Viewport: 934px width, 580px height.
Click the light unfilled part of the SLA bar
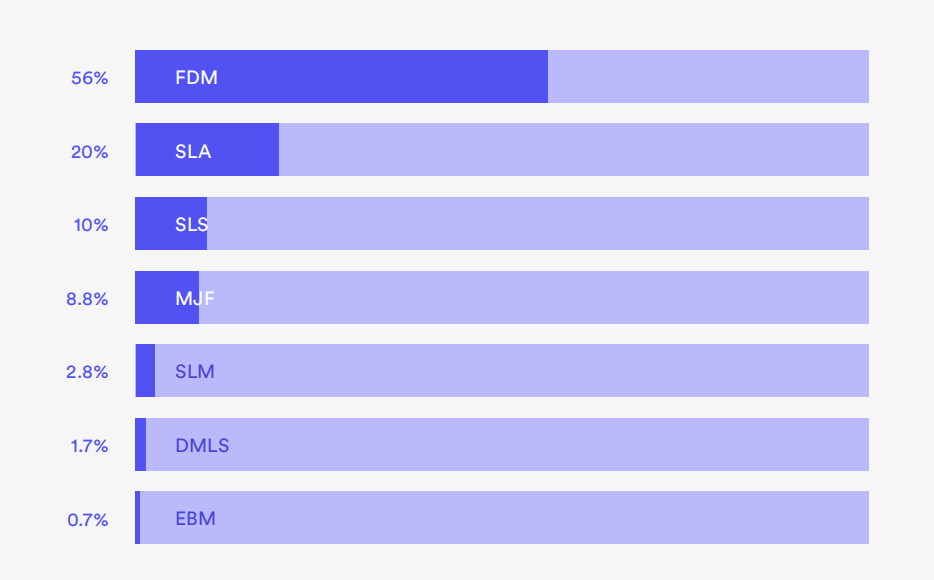click(x=573, y=151)
